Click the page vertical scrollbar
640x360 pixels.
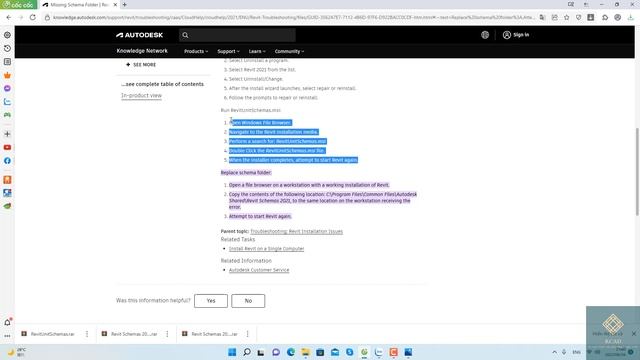[637, 171]
